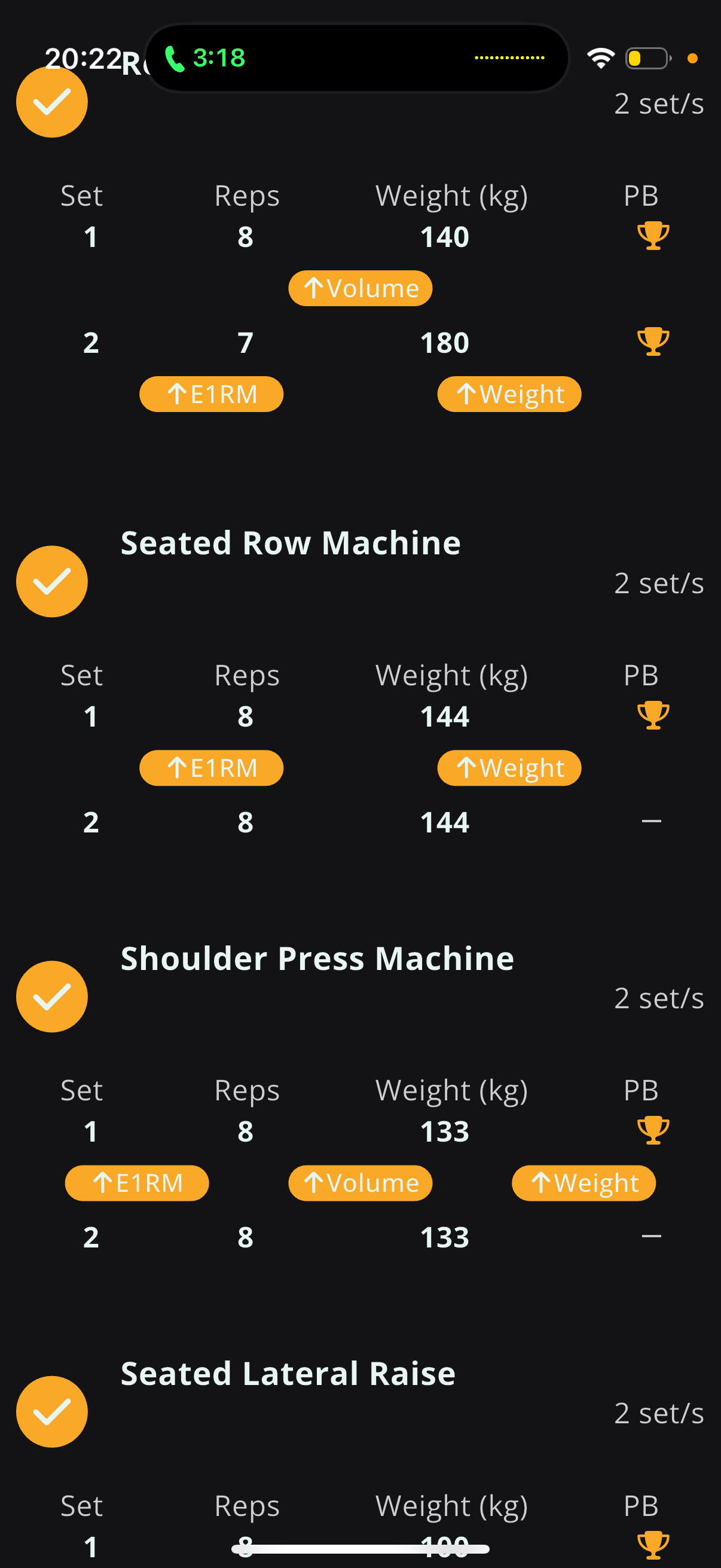Expand the Shoulder Press Machine exercise title
721x1568 pixels.
(x=317, y=957)
